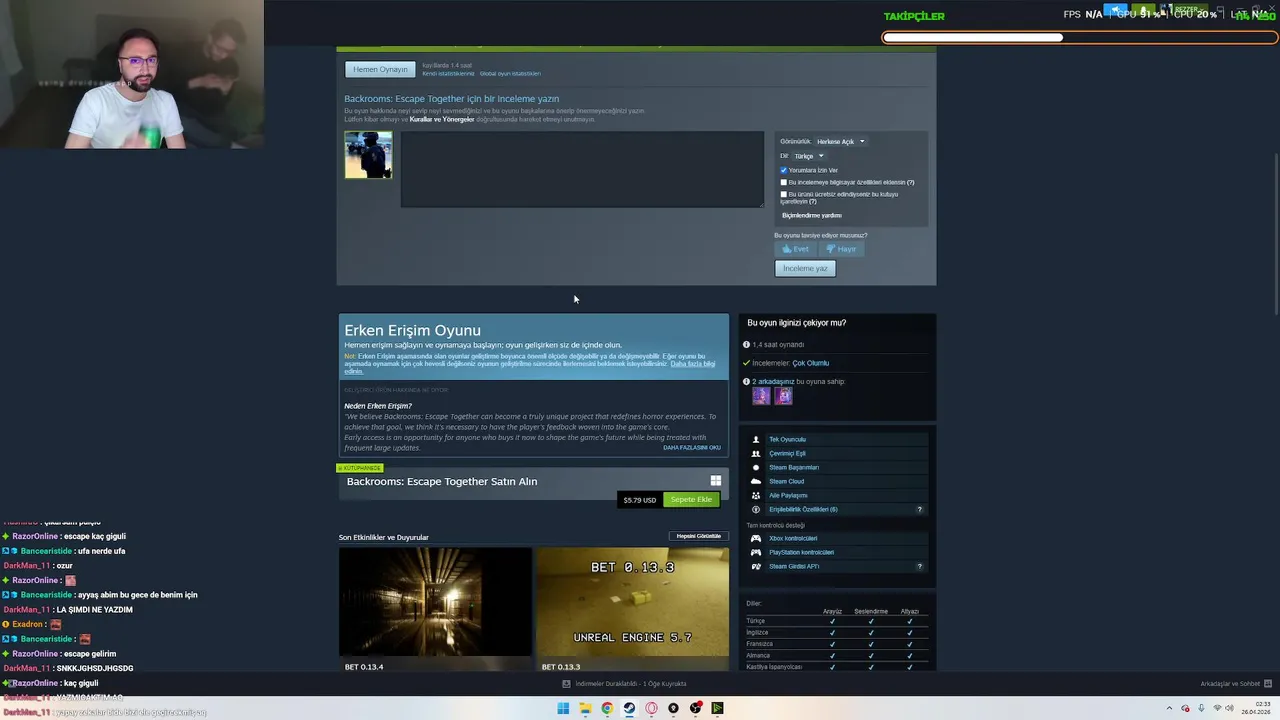Open Görünürlük Herkese Açık dropdown

pyautogui.click(x=840, y=141)
